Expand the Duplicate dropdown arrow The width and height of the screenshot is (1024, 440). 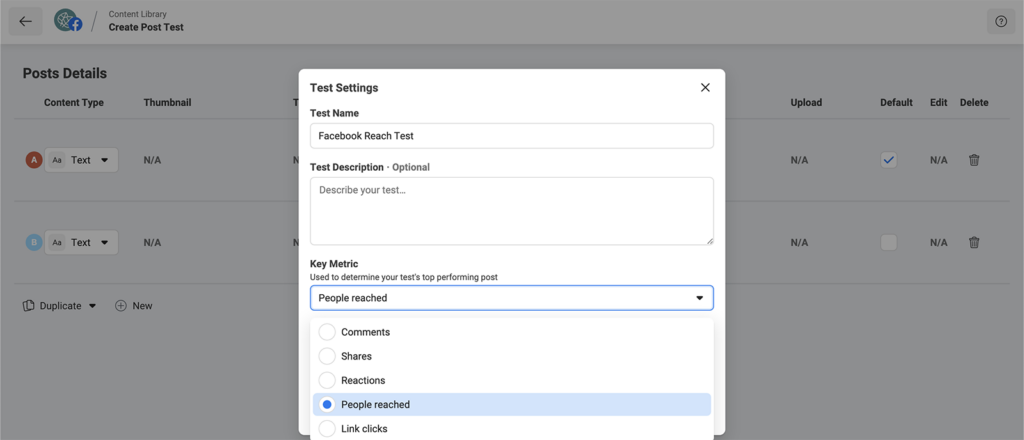pos(93,306)
